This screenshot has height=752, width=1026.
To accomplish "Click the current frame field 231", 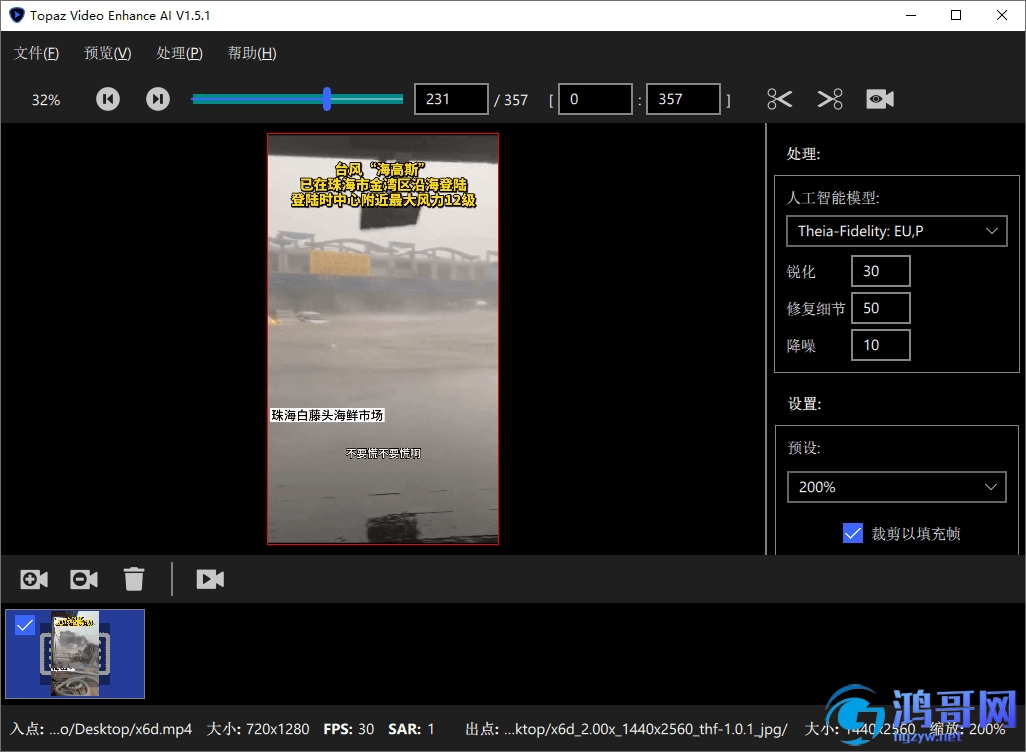I will [x=451, y=99].
